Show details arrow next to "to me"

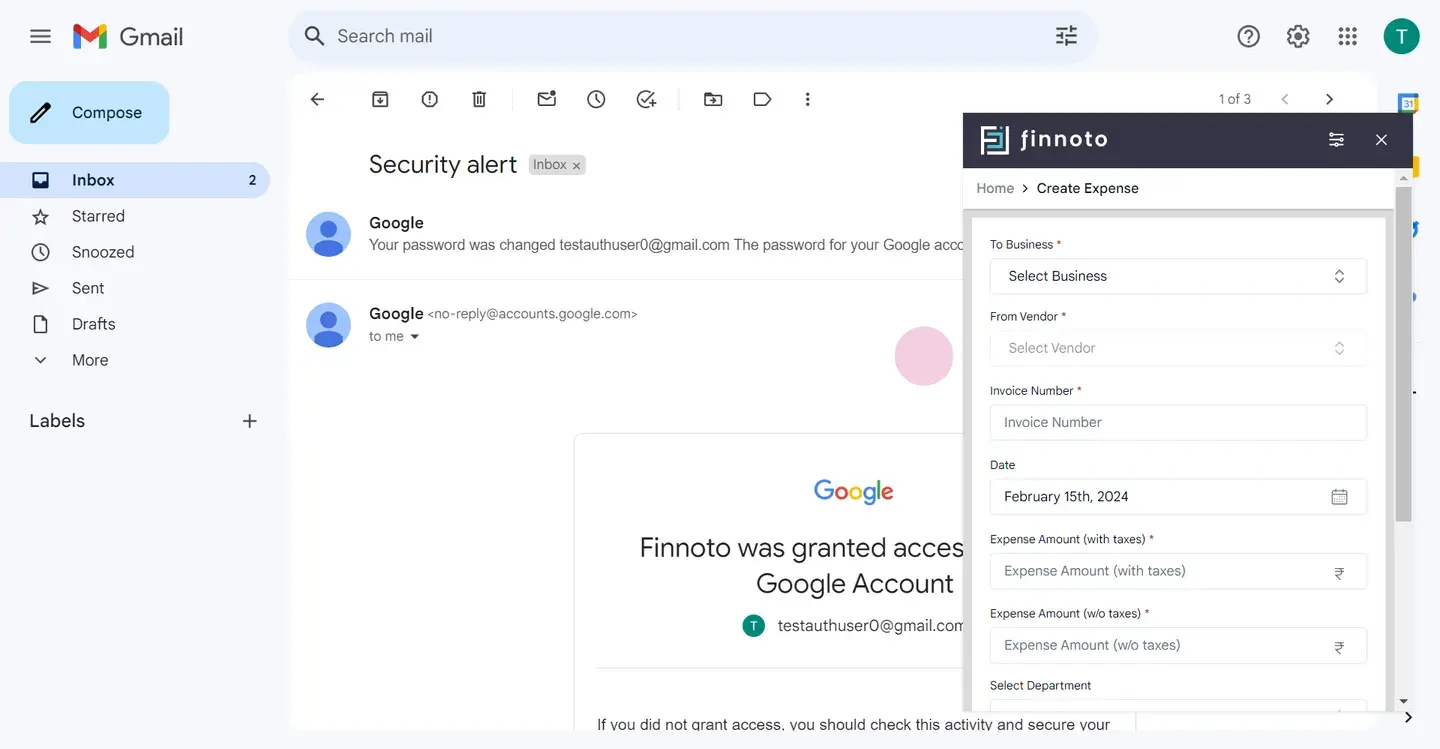[x=414, y=337]
